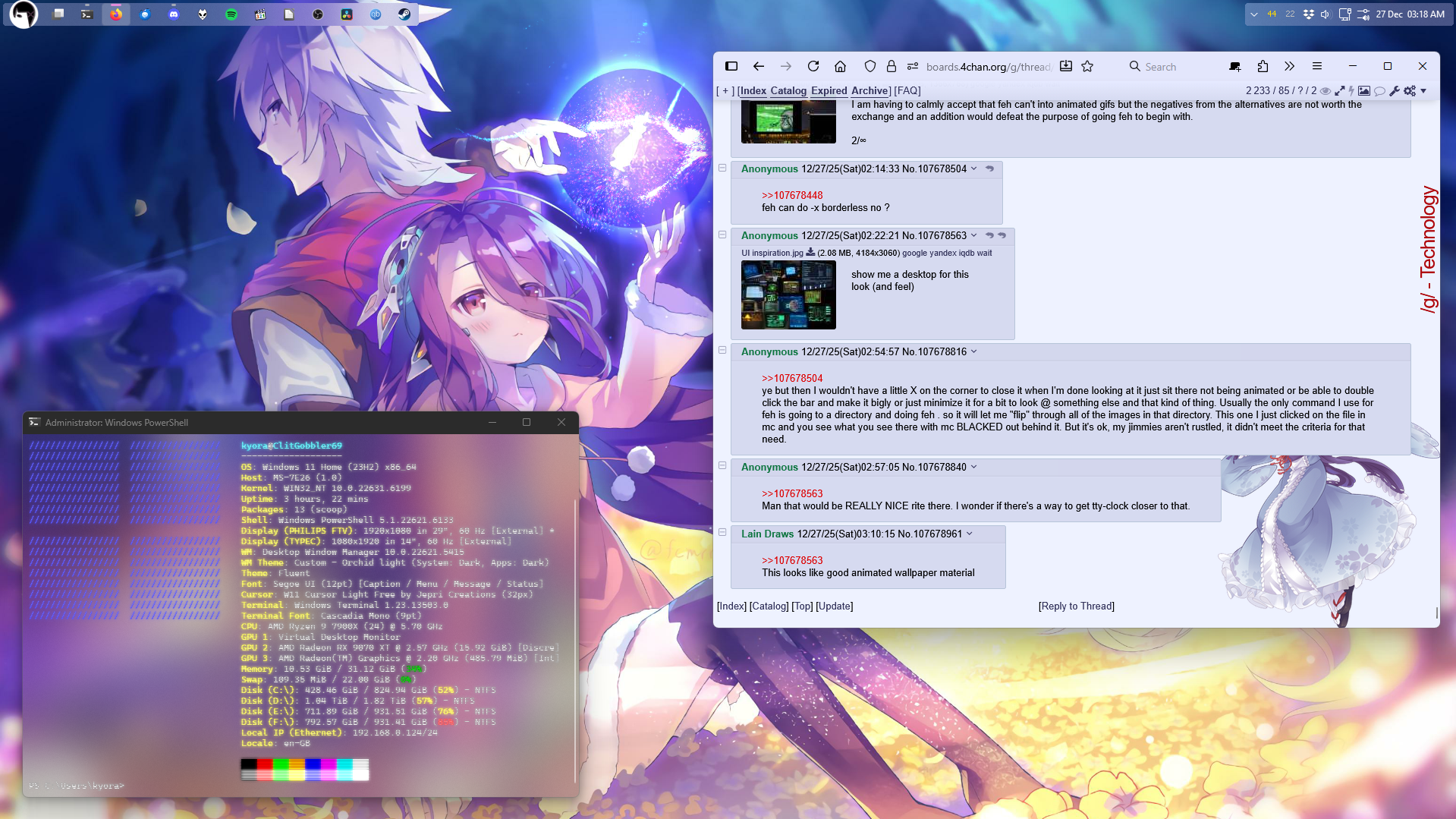
Task: Open the calendar from the tray clock
Action: [x=1410, y=14]
